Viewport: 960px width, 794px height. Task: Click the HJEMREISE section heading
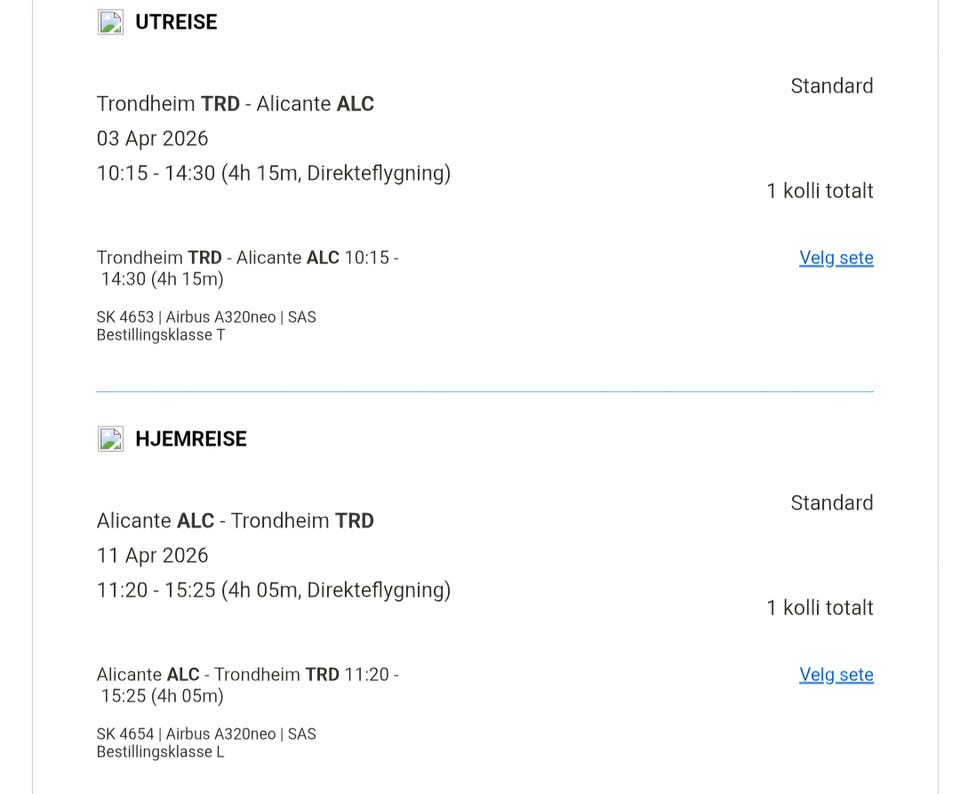pyautogui.click(x=191, y=439)
